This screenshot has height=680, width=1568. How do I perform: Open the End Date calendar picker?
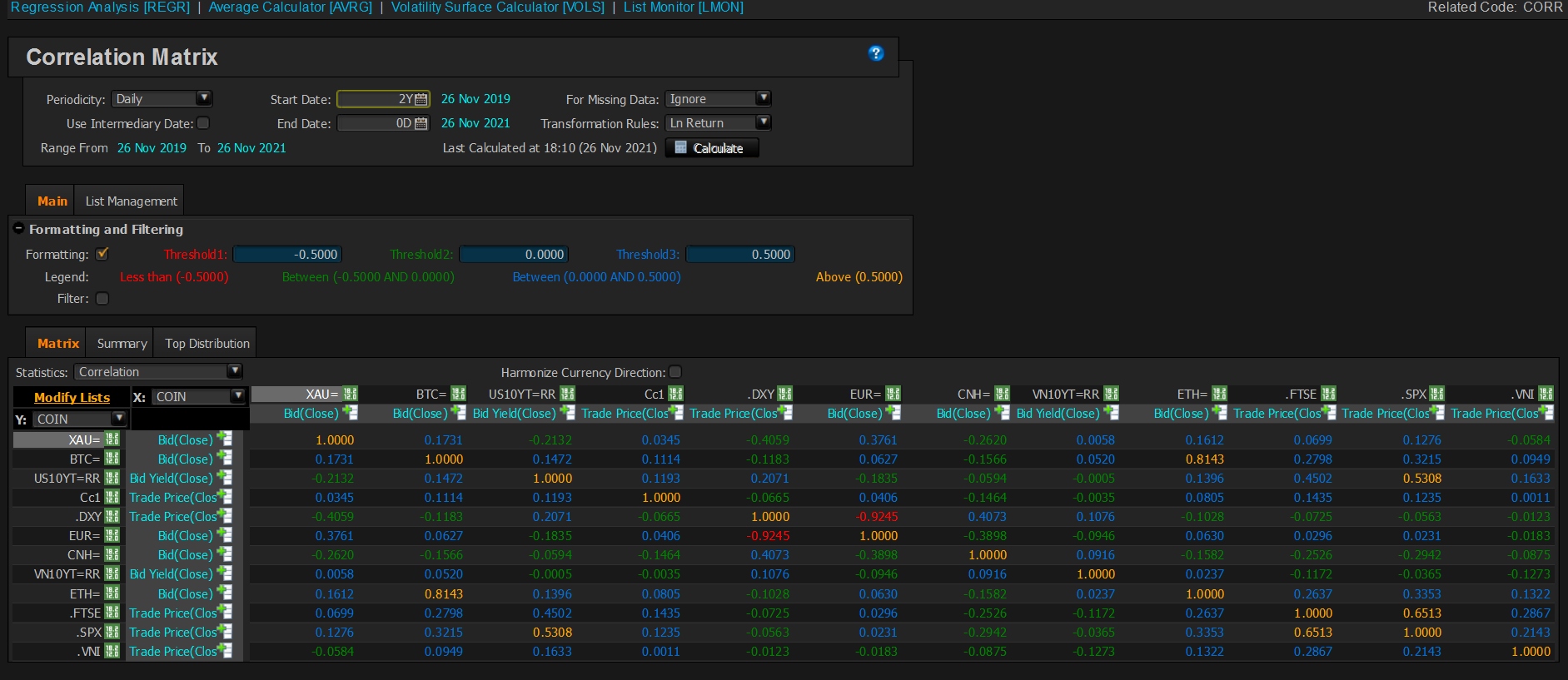421,124
